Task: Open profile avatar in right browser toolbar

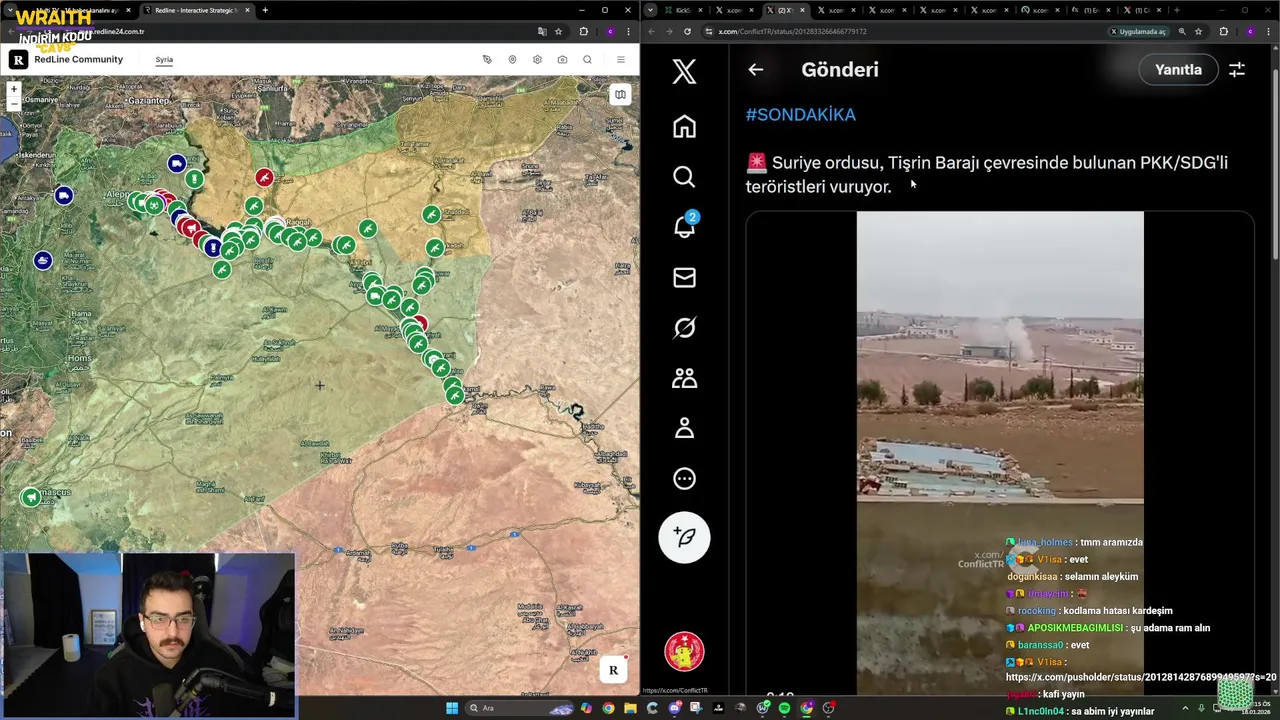Action: tap(1249, 31)
